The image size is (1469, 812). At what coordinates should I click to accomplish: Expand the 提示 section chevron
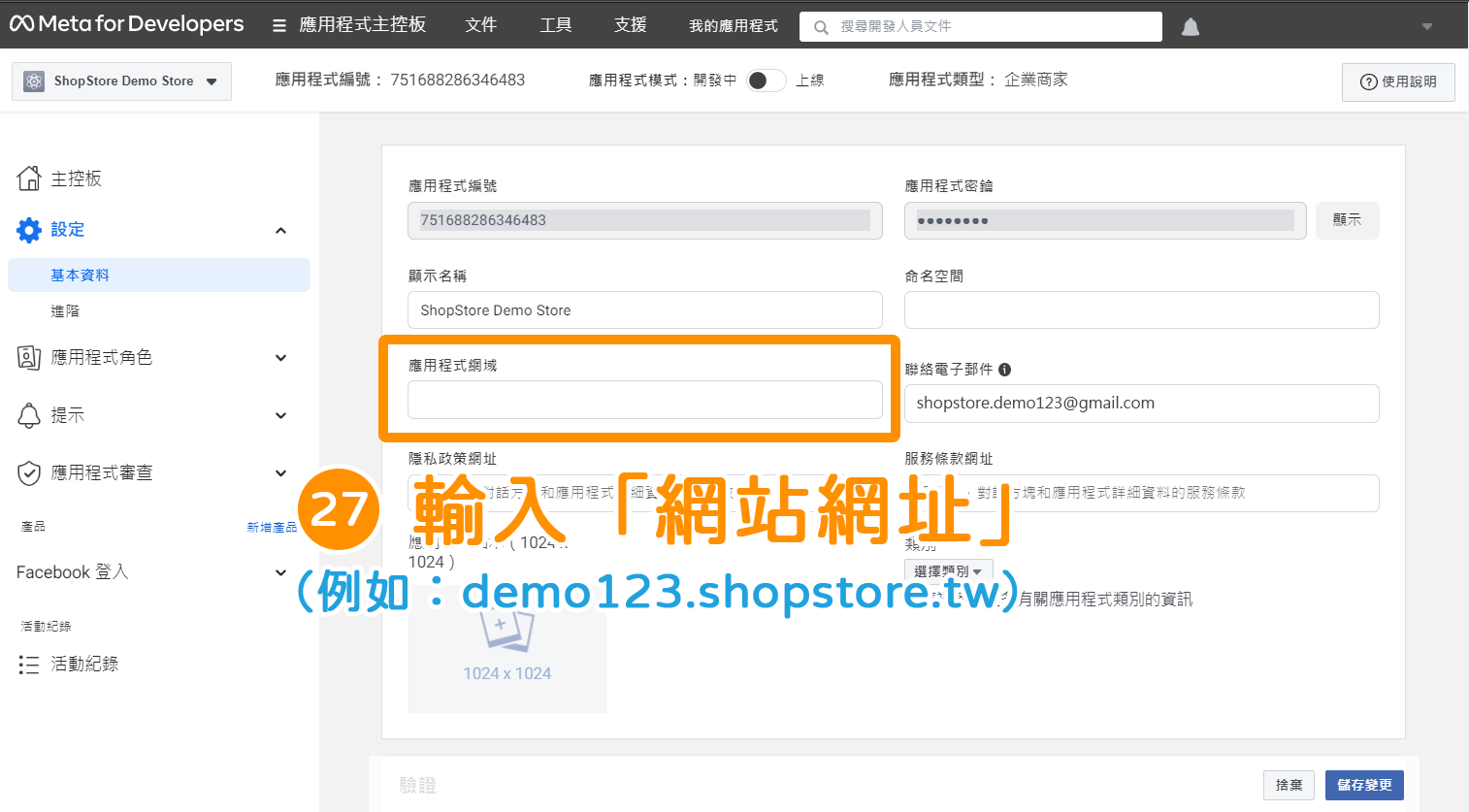[280, 415]
